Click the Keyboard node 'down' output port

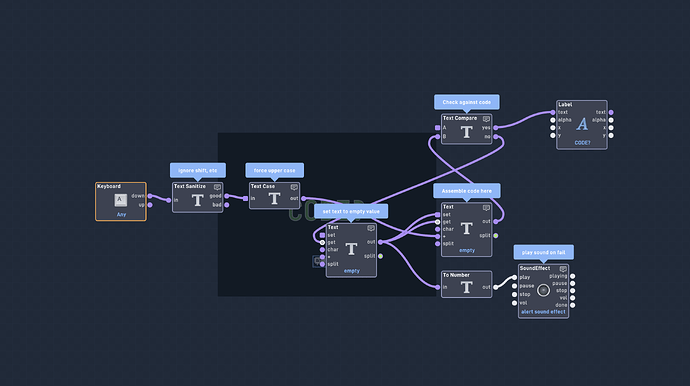[x=150, y=196]
